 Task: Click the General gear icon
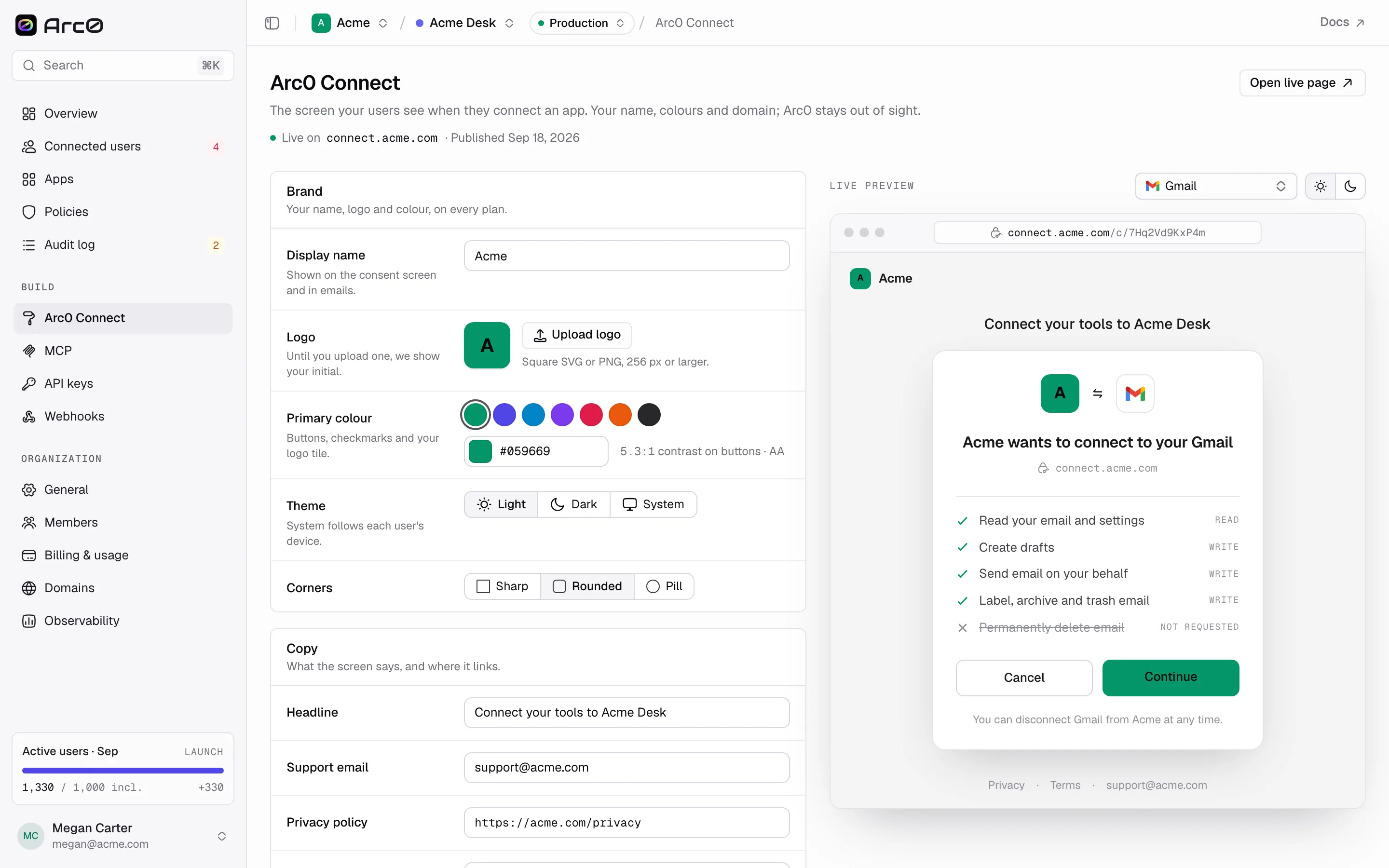click(x=29, y=489)
